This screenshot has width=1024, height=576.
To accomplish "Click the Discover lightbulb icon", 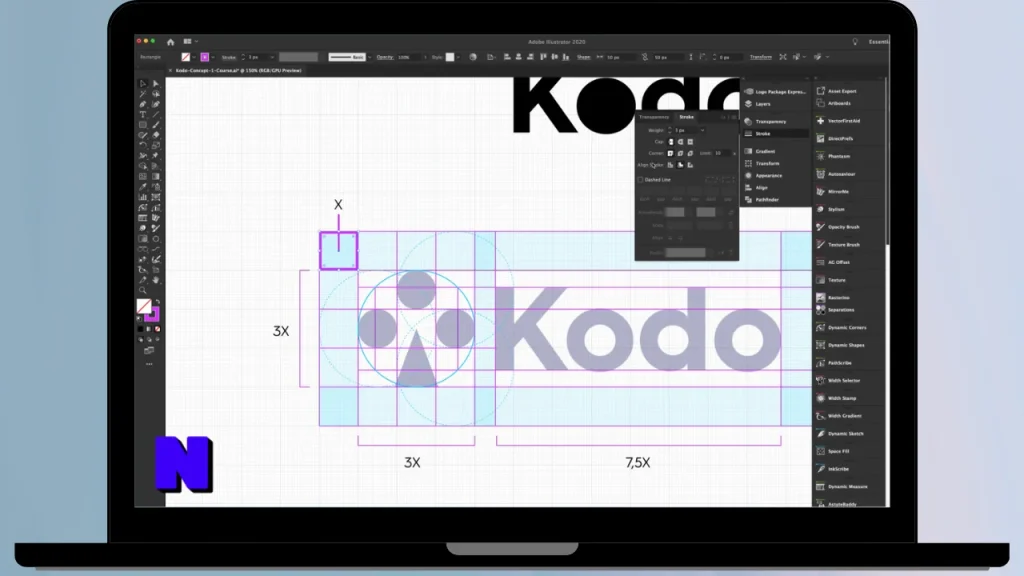I will click(855, 42).
